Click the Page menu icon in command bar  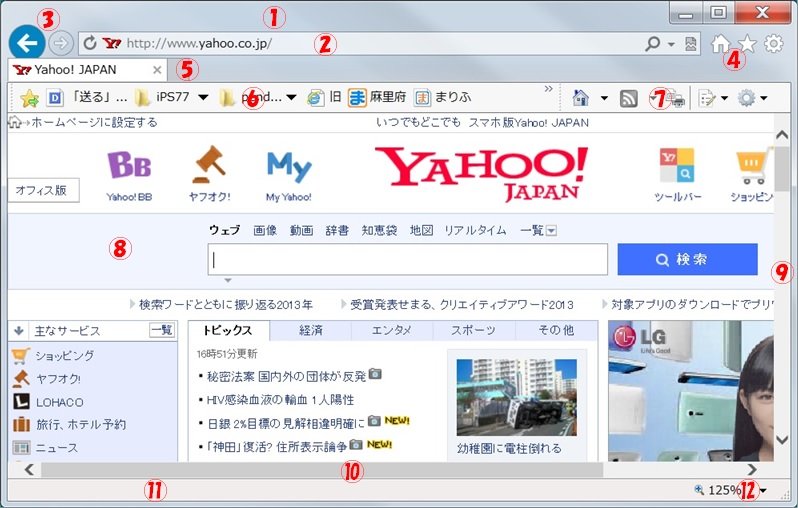[706, 98]
